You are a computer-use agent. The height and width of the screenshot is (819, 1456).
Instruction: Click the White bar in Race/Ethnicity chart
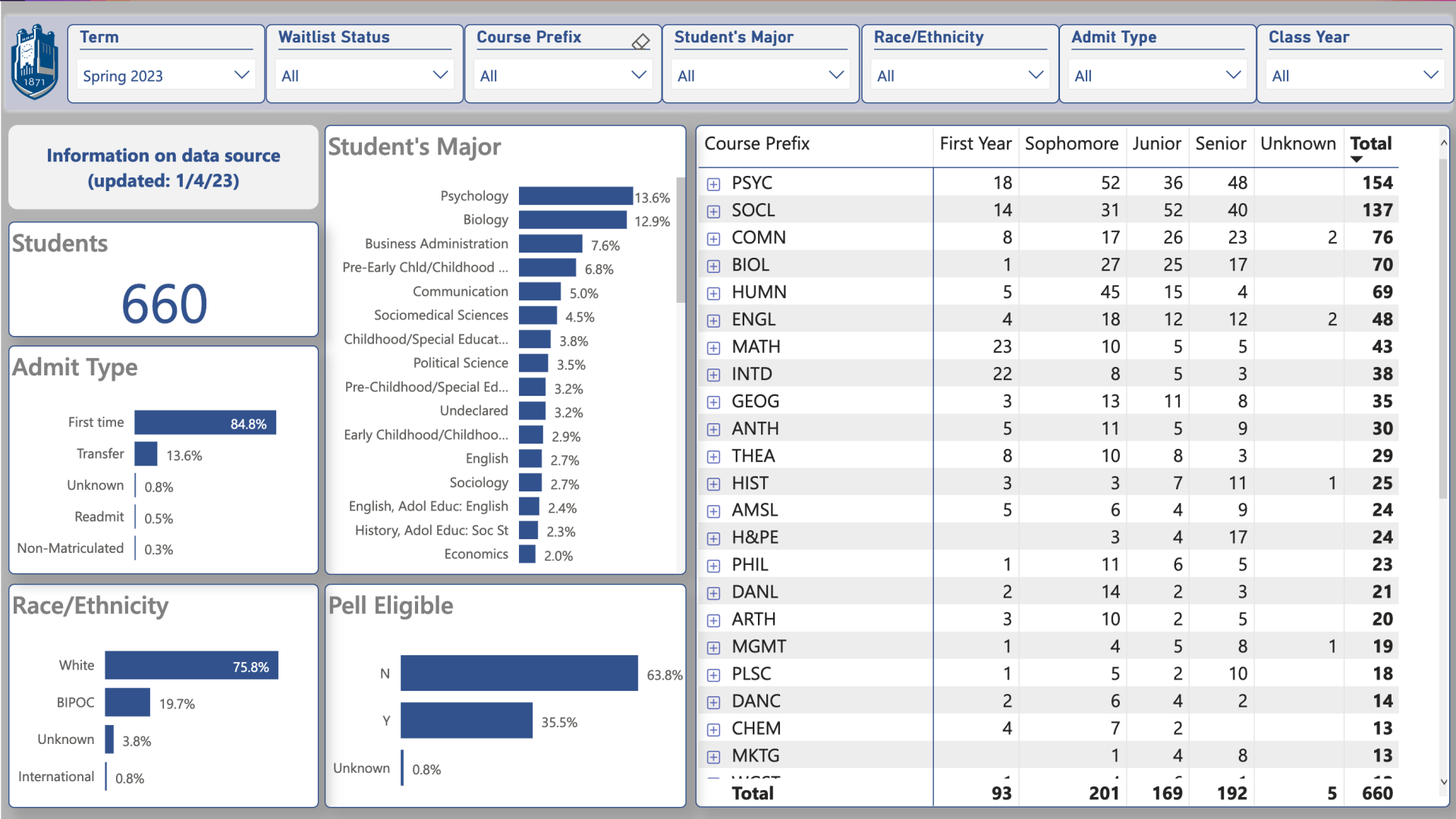(x=191, y=666)
